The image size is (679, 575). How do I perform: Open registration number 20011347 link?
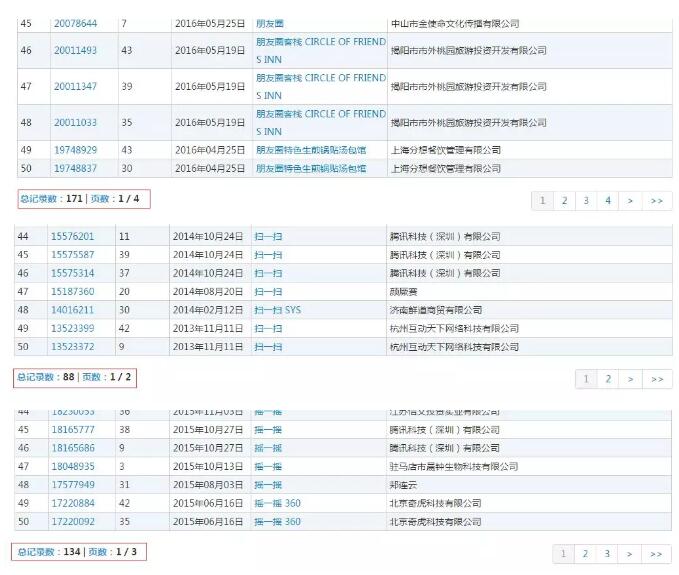coord(75,86)
